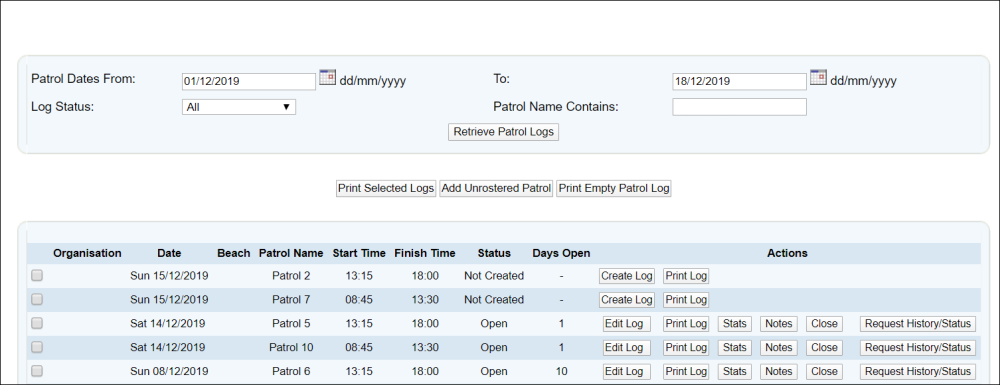The image size is (1000, 385).
Task: Print Log for Patrol 5
Action: click(x=686, y=324)
